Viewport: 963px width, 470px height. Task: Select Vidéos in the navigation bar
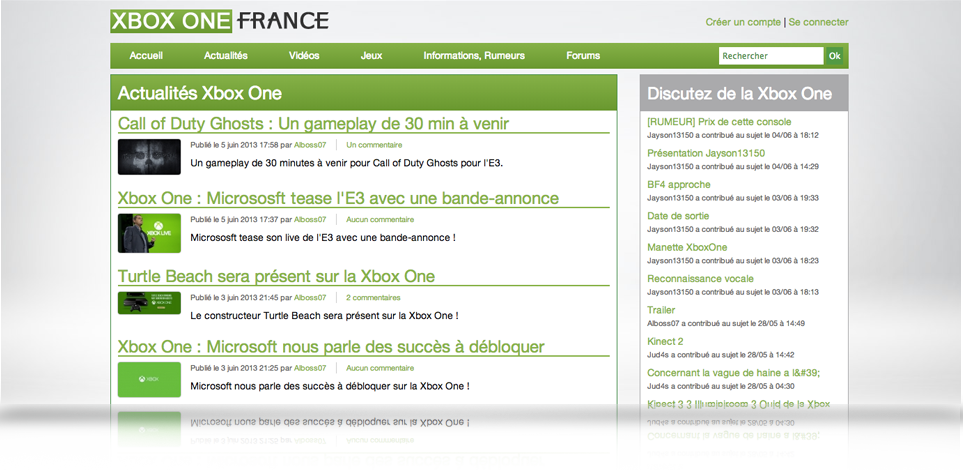tap(304, 55)
